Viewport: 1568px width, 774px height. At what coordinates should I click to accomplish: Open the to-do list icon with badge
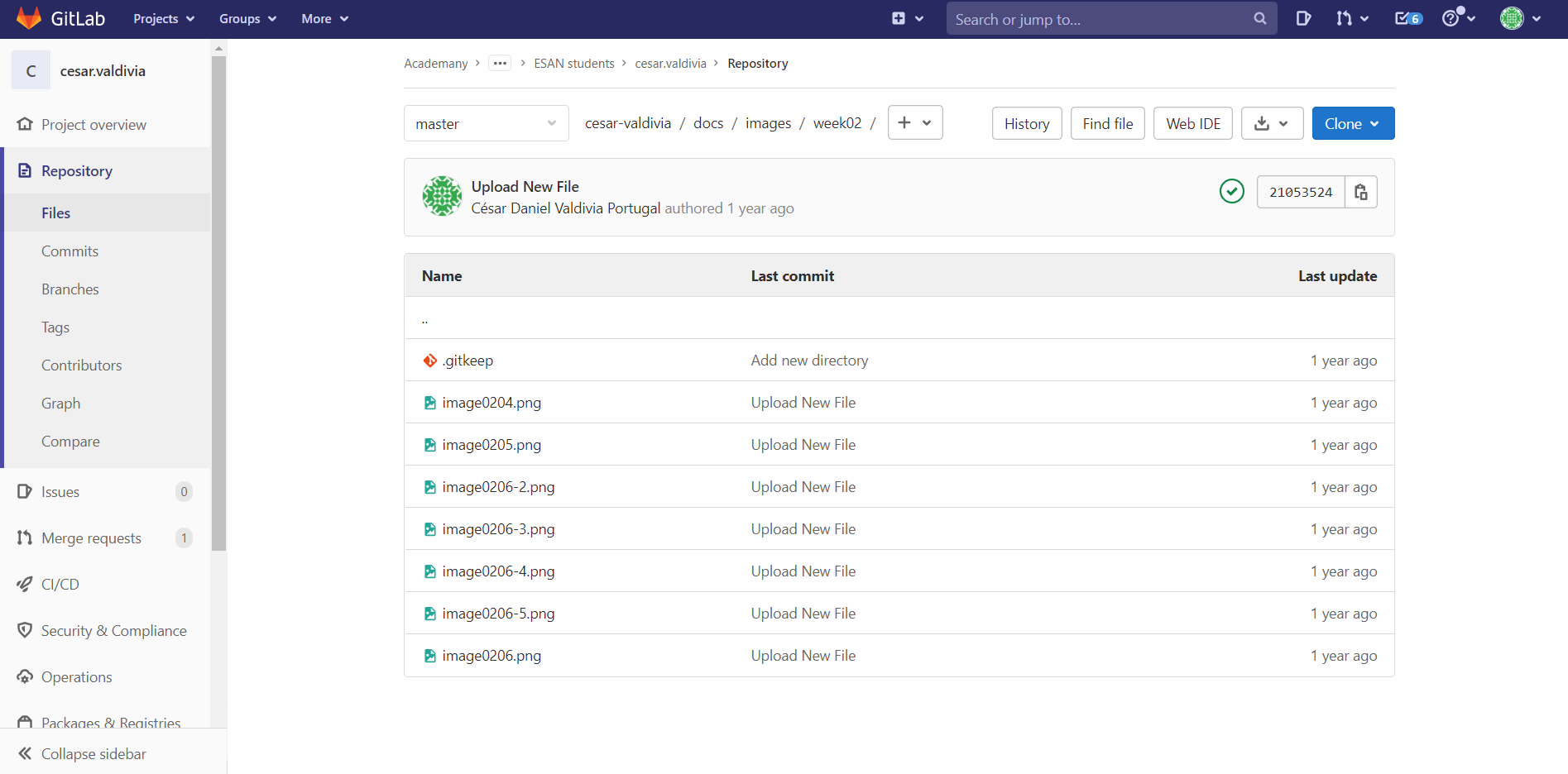click(1407, 18)
